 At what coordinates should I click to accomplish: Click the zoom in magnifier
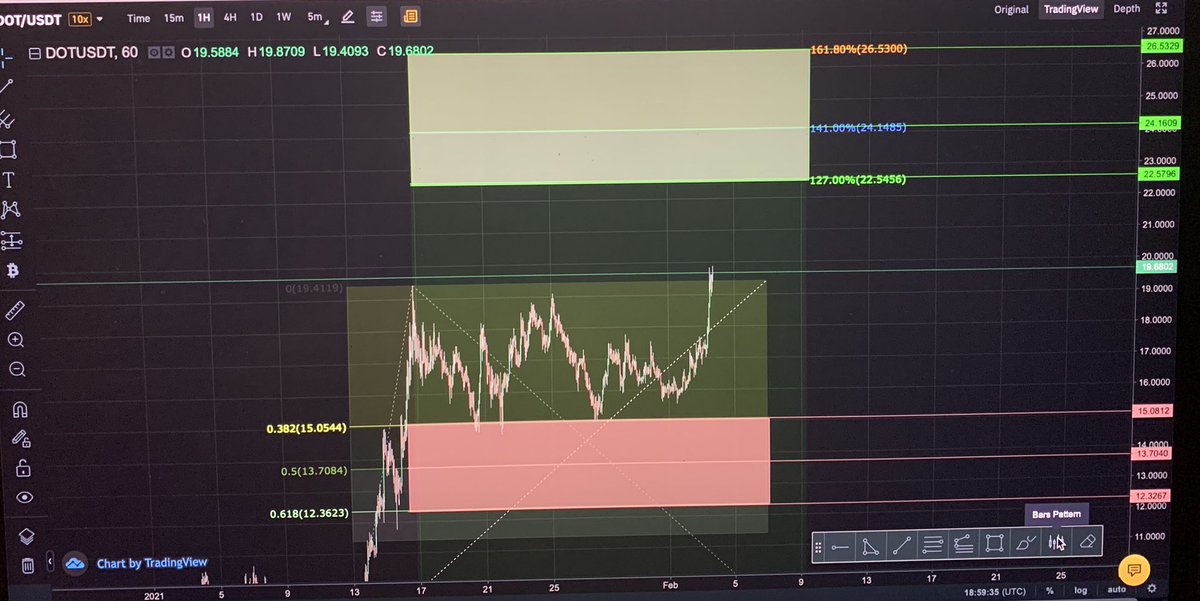[17, 340]
